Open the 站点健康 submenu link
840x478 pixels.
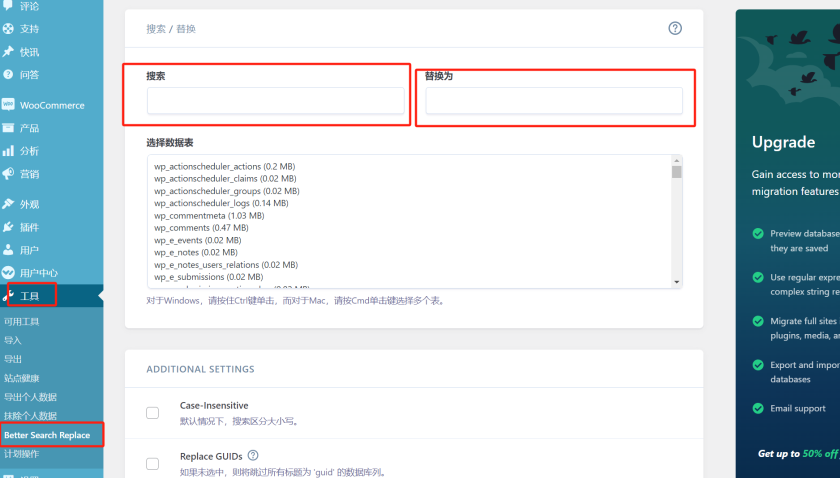[x=21, y=378]
